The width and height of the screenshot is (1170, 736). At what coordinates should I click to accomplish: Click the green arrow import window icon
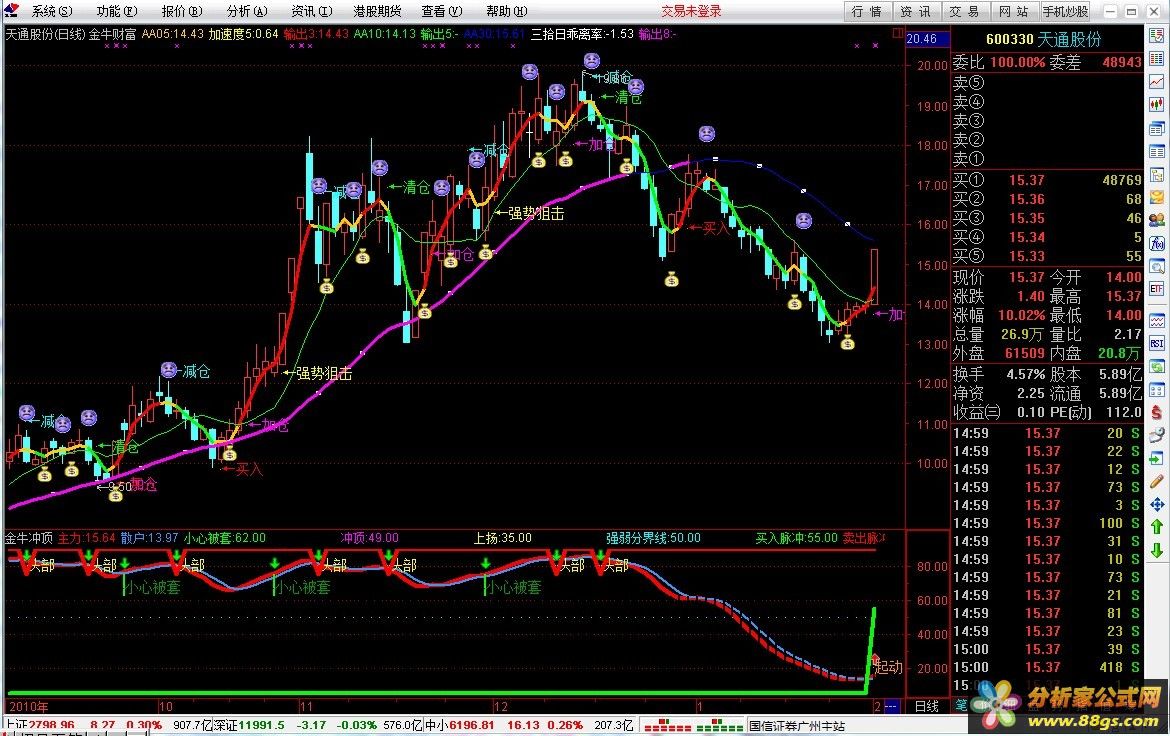coord(1157,458)
